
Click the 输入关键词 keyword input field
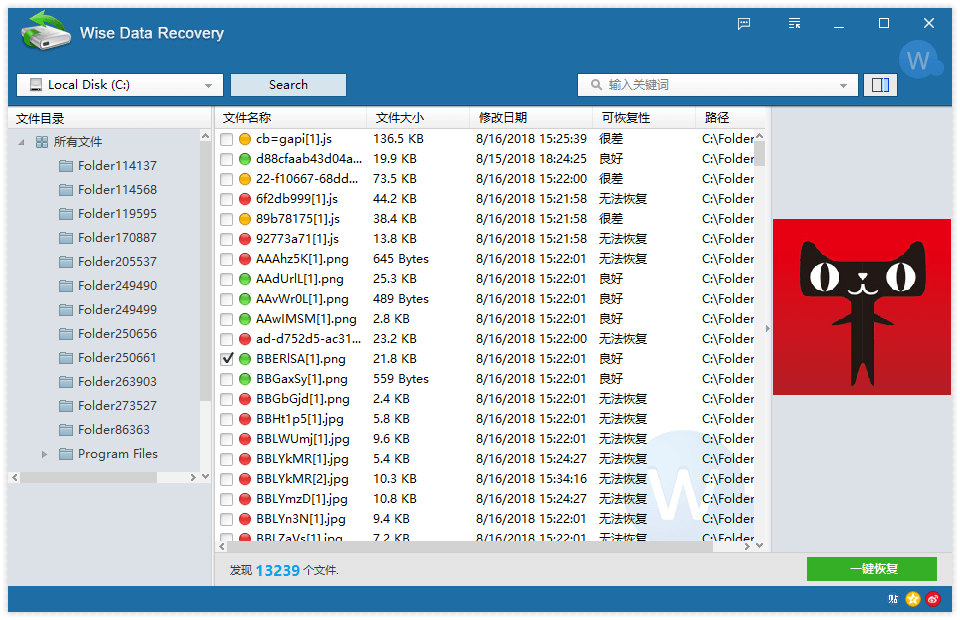pos(720,84)
